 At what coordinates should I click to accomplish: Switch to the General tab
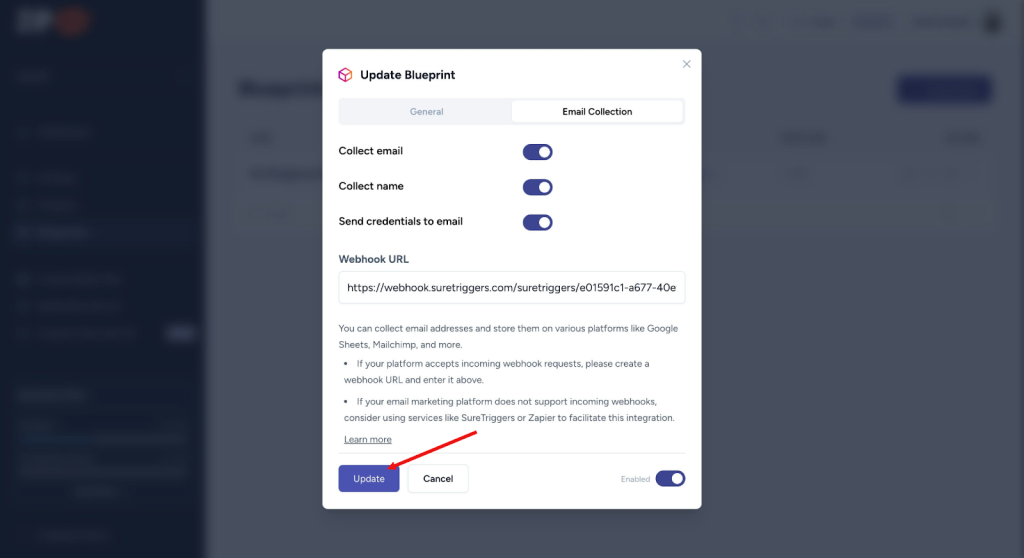click(x=426, y=112)
